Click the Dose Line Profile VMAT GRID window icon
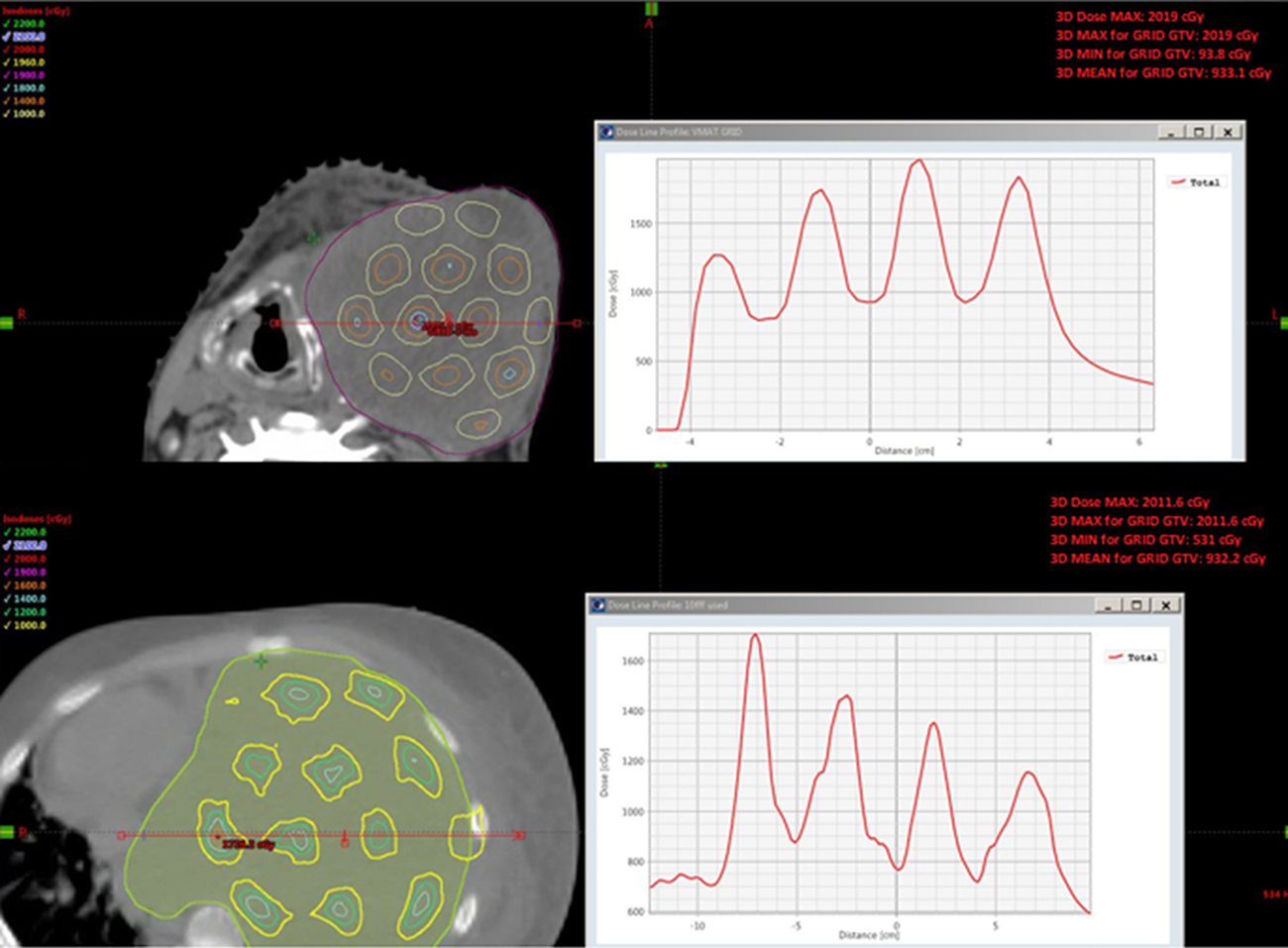 click(x=605, y=132)
